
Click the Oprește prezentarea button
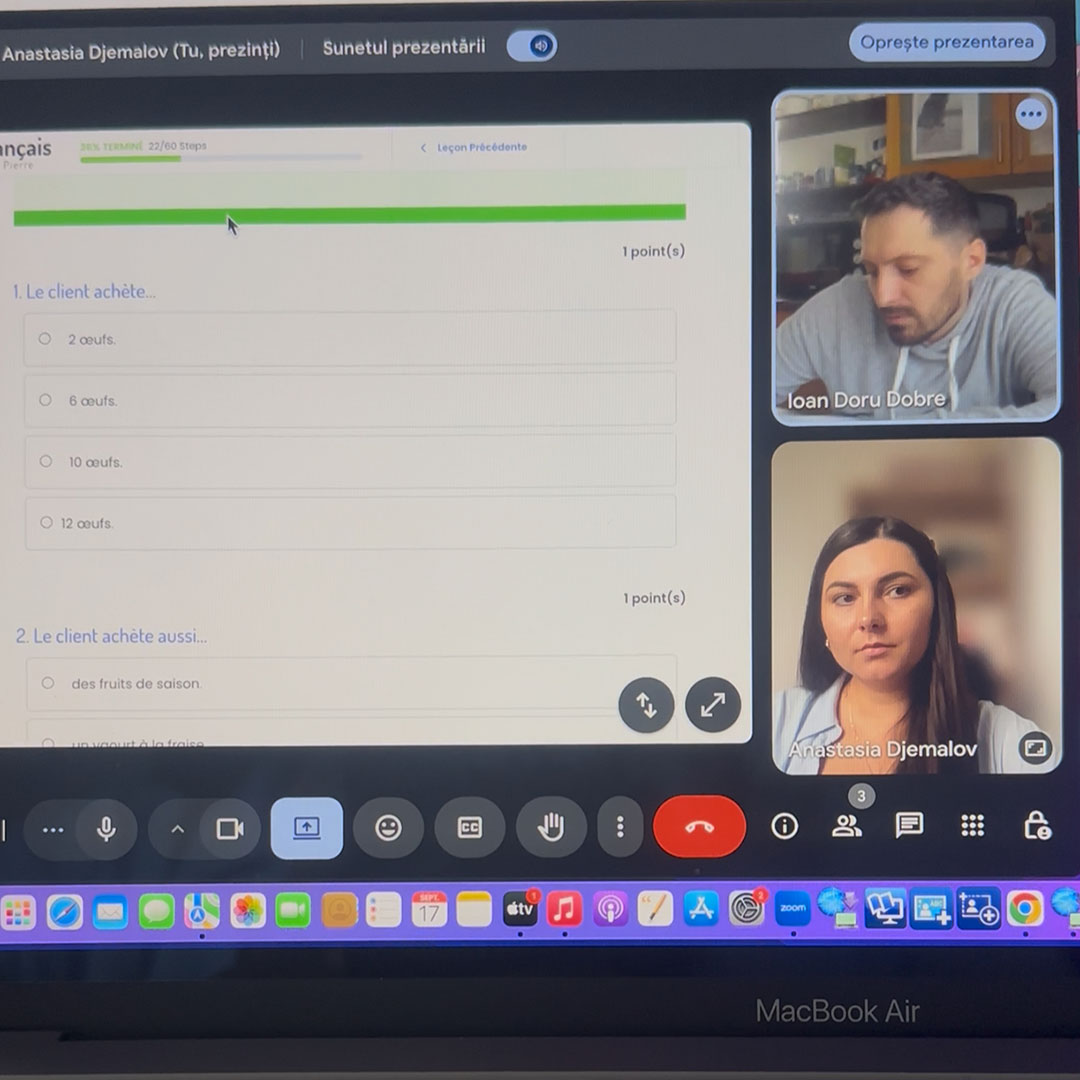(946, 43)
